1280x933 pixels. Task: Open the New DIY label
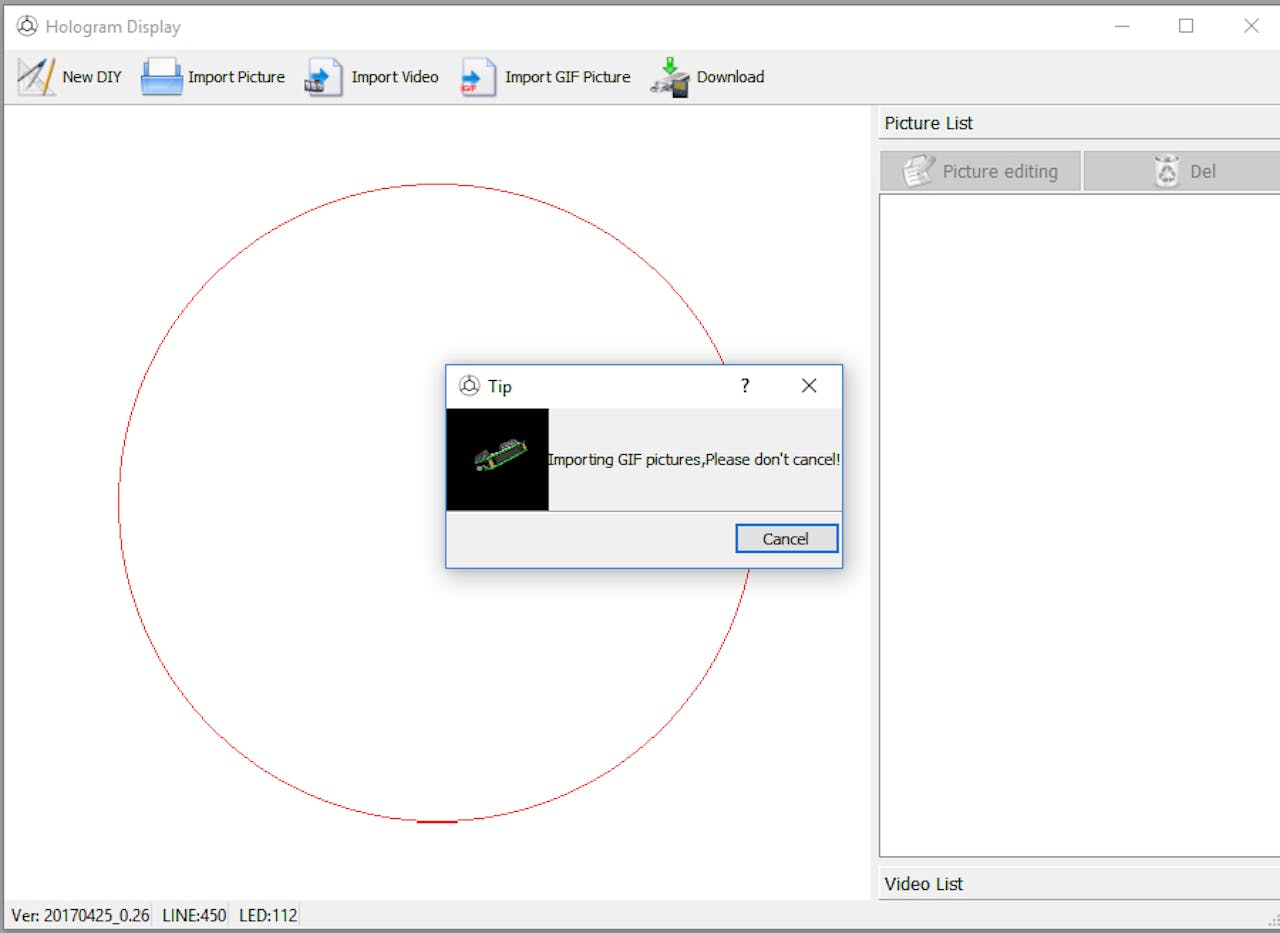click(x=92, y=77)
